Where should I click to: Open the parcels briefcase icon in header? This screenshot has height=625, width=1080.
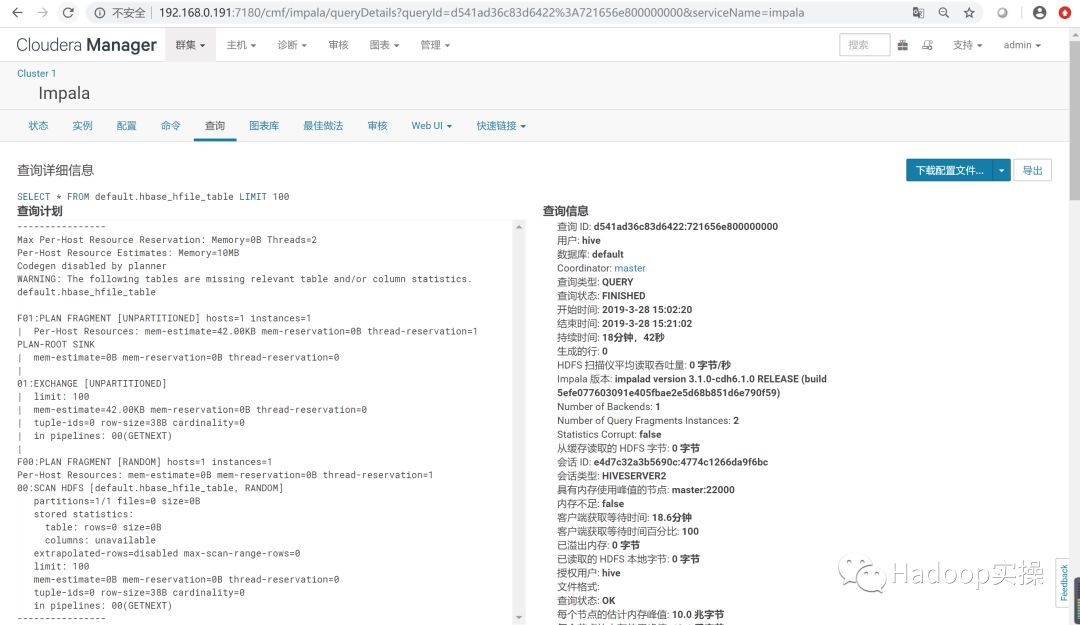coord(902,45)
